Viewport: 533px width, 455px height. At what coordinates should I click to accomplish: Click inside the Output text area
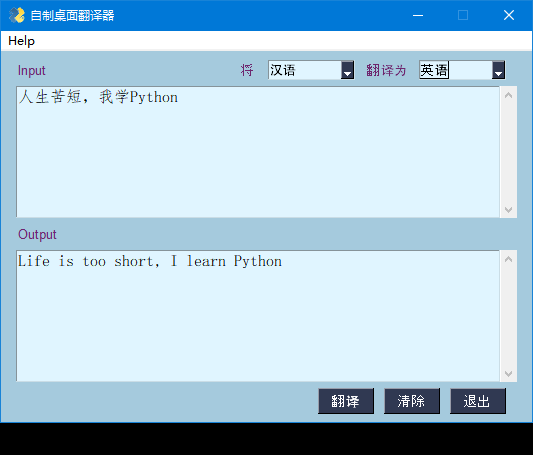coord(258,316)
